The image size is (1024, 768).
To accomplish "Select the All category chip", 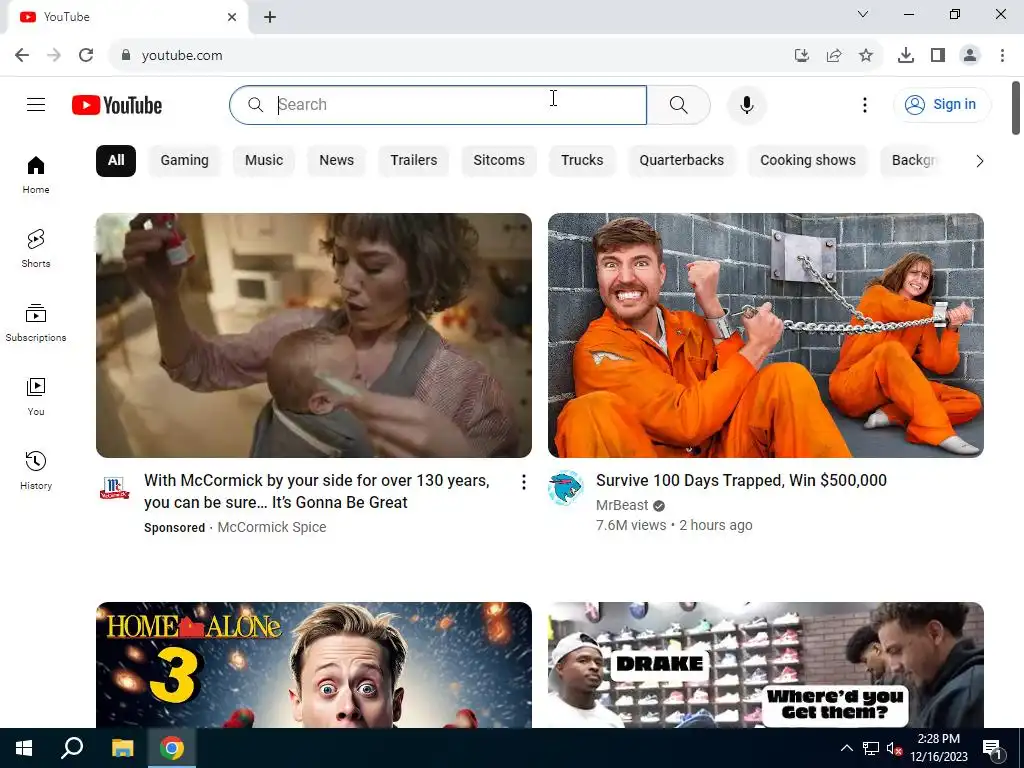I will click(116, 161).
